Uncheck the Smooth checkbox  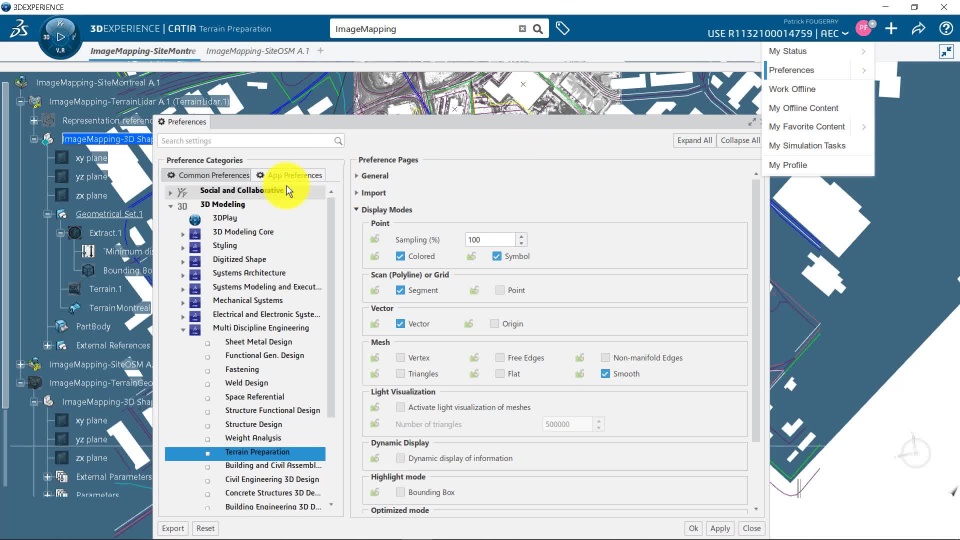pos(606,373)
